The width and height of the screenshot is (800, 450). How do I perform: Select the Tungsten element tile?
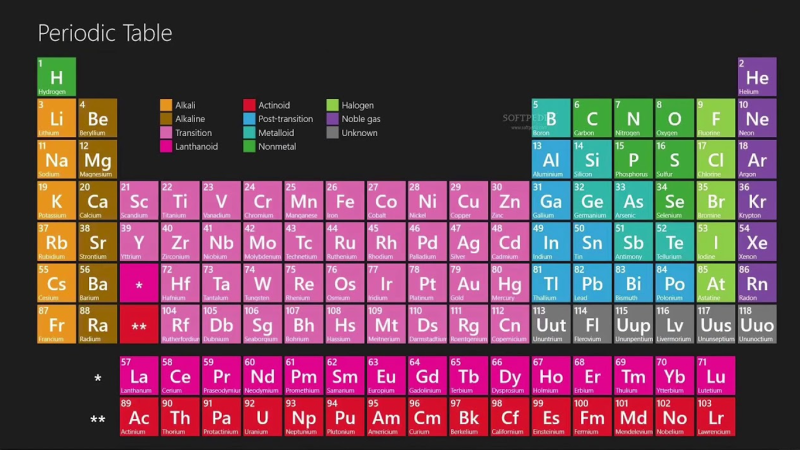[x=262, y=283]
